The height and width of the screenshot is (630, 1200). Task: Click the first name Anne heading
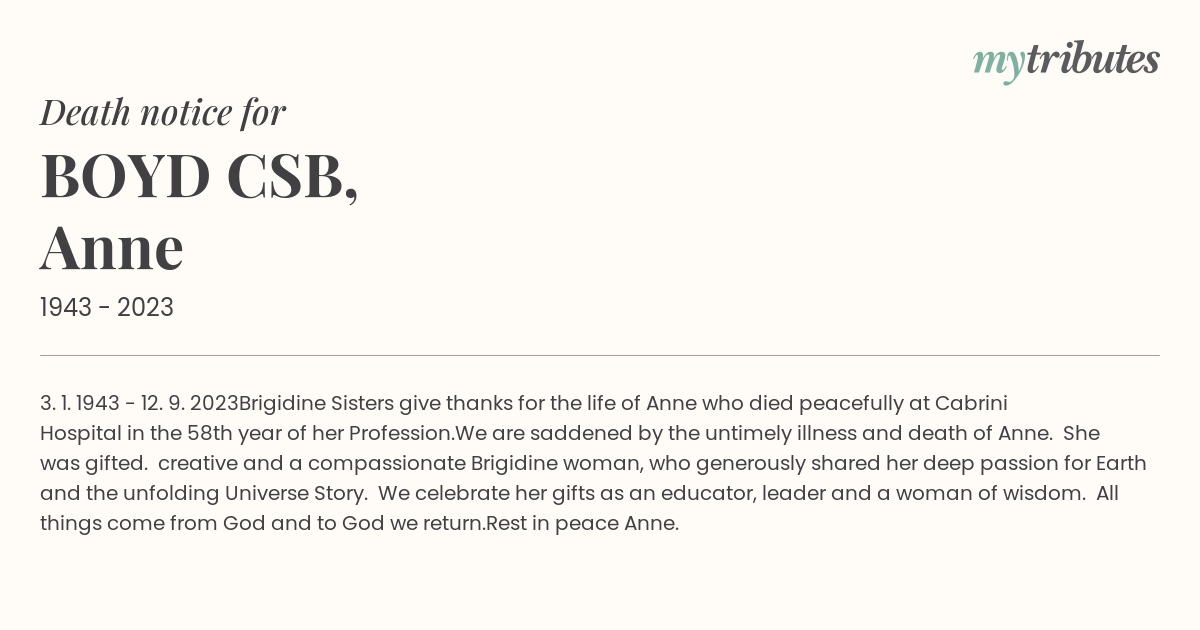(x=112, y=248)
